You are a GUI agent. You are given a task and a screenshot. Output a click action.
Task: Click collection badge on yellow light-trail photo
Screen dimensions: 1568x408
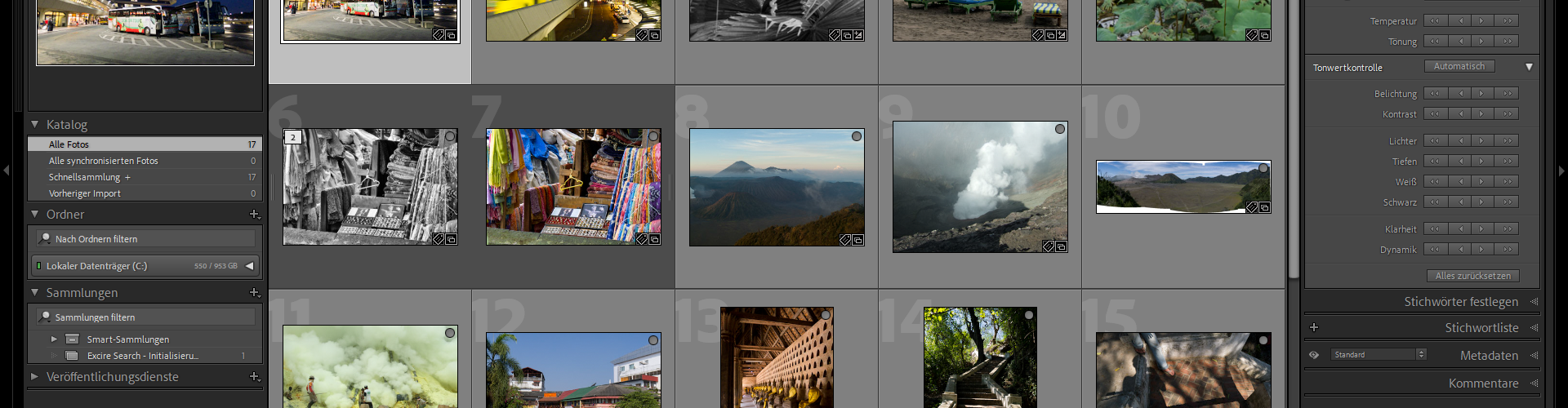654,35
